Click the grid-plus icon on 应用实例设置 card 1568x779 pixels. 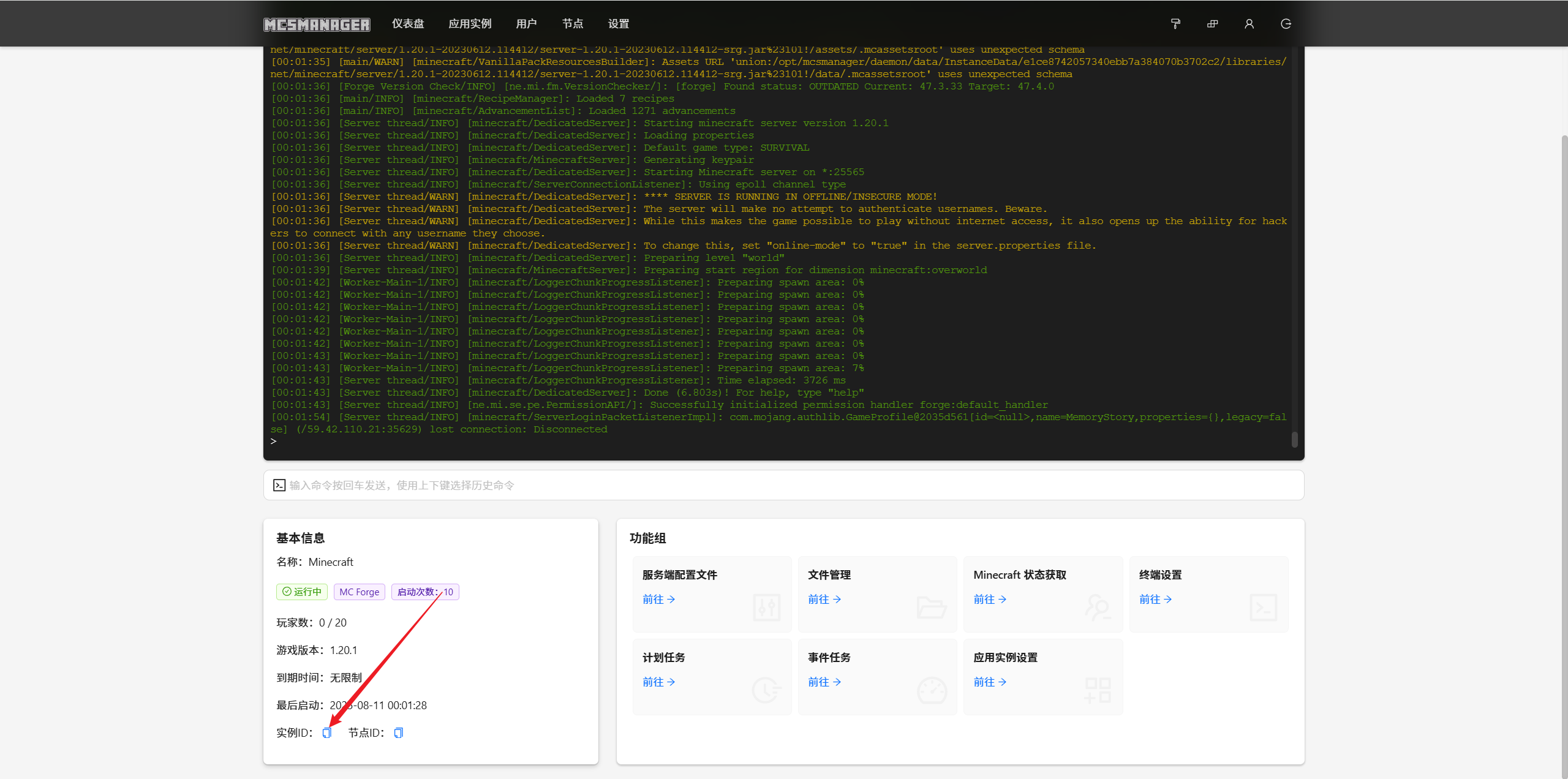click(x=1098, y=690)
